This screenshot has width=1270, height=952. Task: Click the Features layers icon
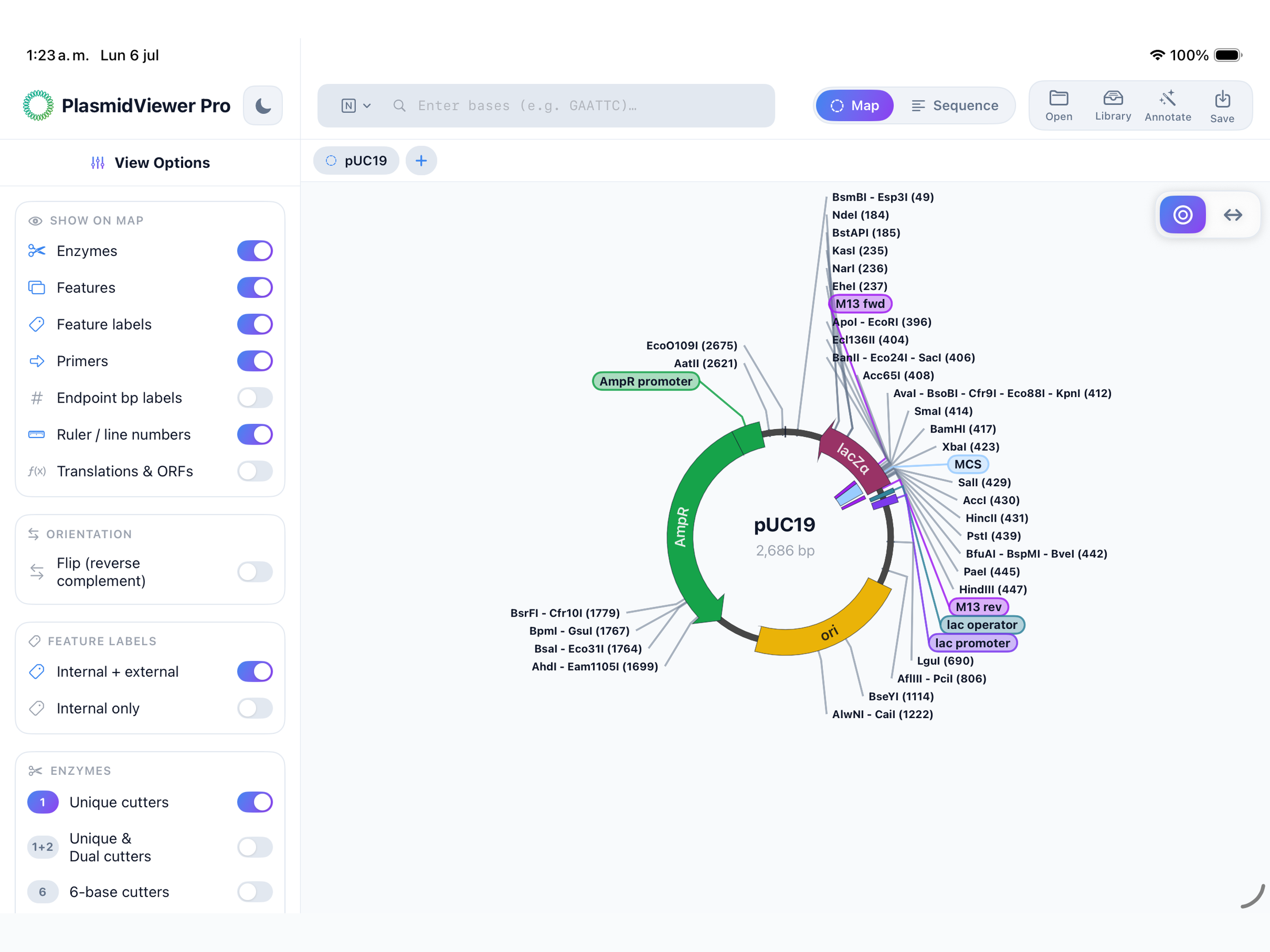37,287
